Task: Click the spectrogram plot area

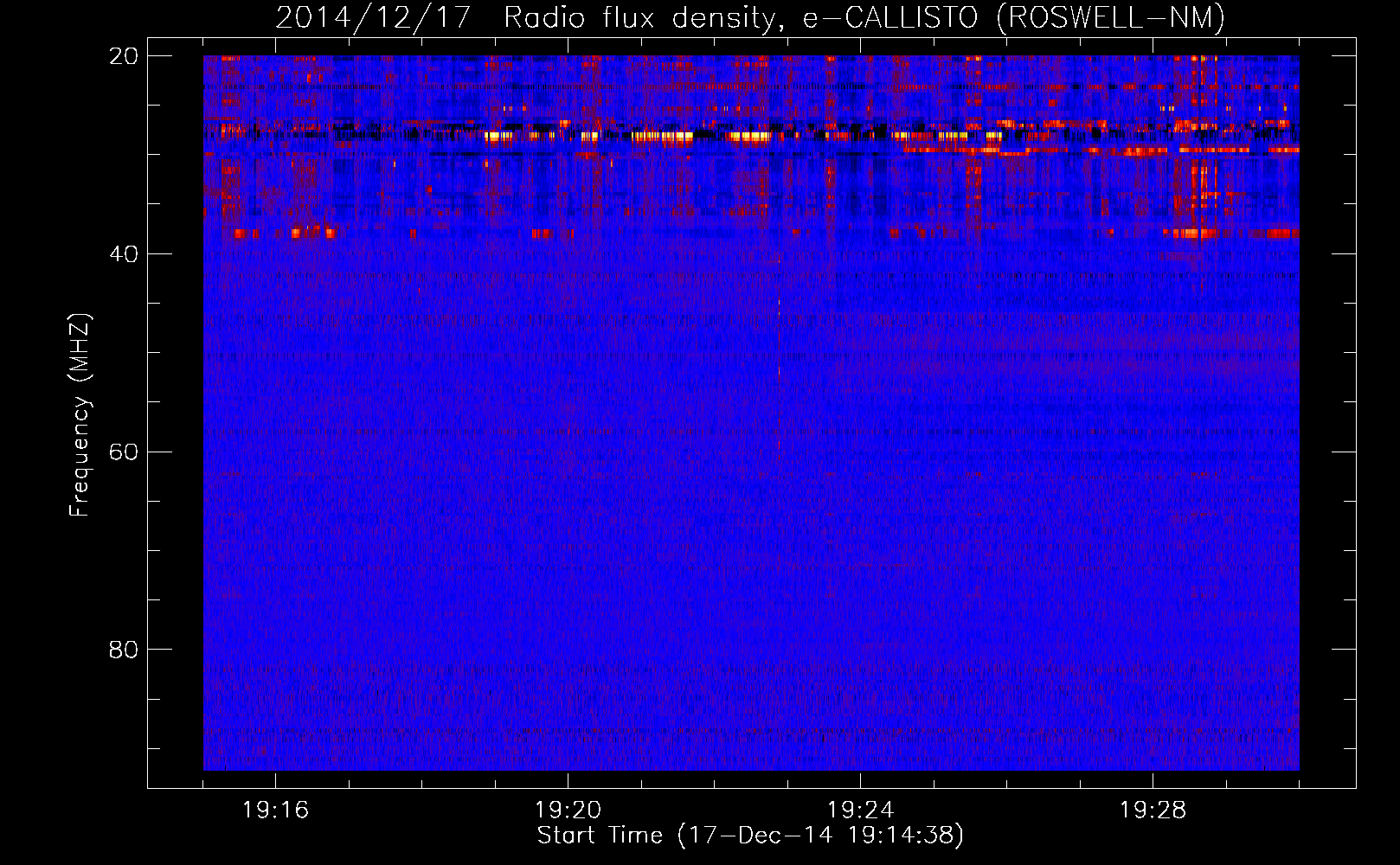Action: pyautogui.click(x=751, y=413)
